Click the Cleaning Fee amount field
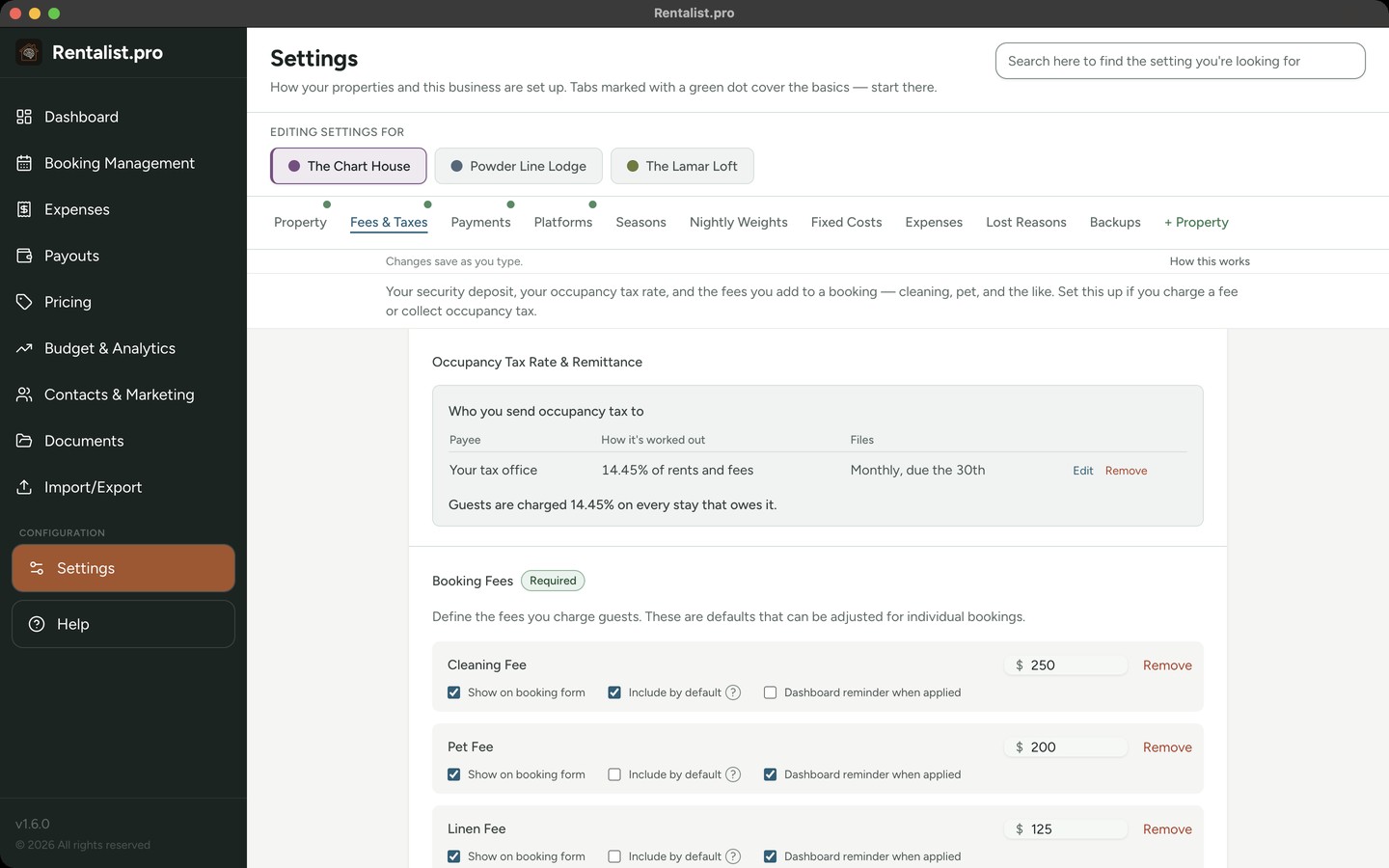Viewport: 1389px width, 868px height. point(1066,665)
